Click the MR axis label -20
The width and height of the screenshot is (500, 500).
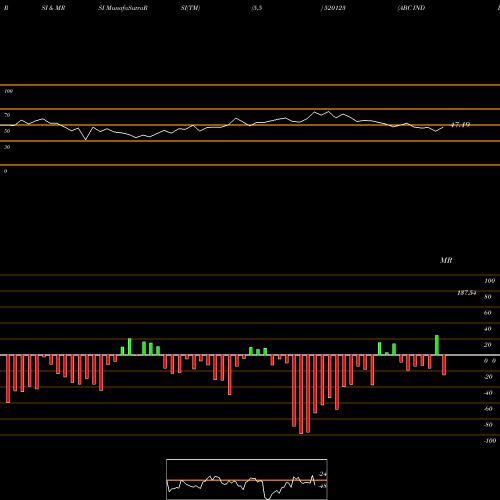pyautogui.click(x=488, y=377)
